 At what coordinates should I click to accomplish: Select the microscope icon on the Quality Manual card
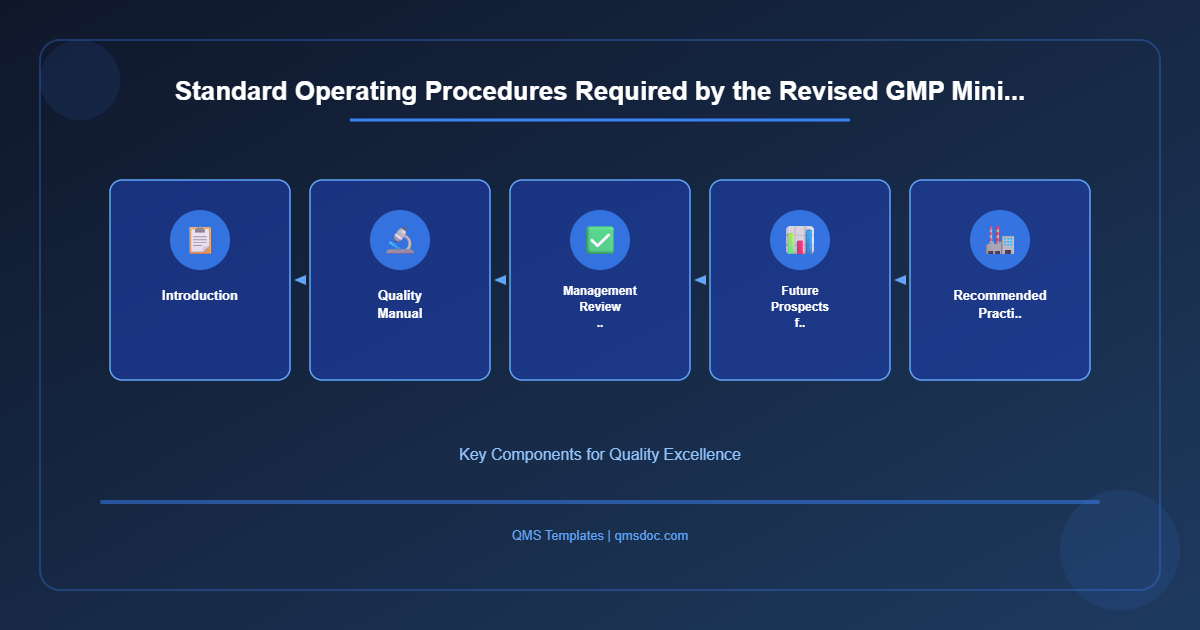400,240
